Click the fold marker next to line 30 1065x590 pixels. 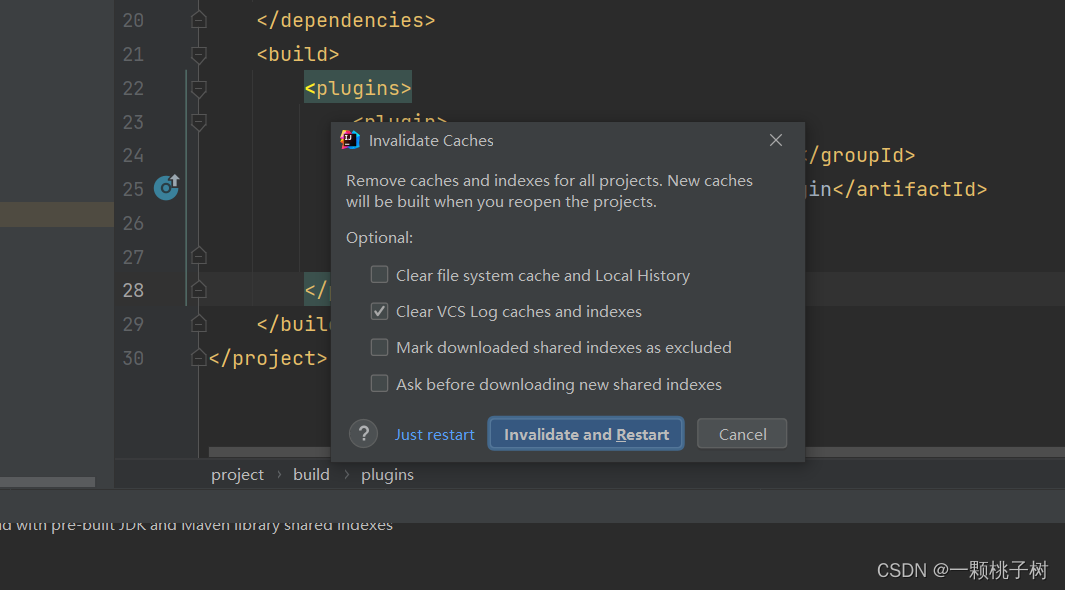(x=198, y=357)
